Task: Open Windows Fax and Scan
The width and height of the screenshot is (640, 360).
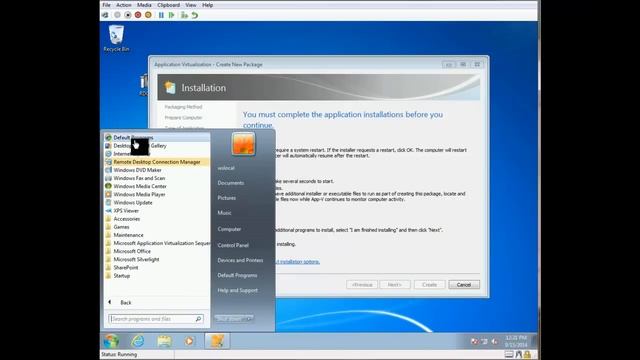Action: [x=157, y=178]
